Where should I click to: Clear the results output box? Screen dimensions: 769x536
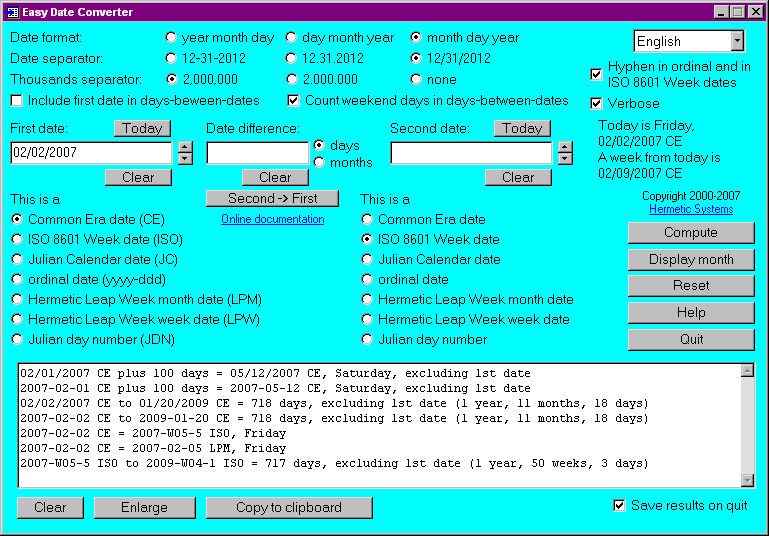coord(50,508)
